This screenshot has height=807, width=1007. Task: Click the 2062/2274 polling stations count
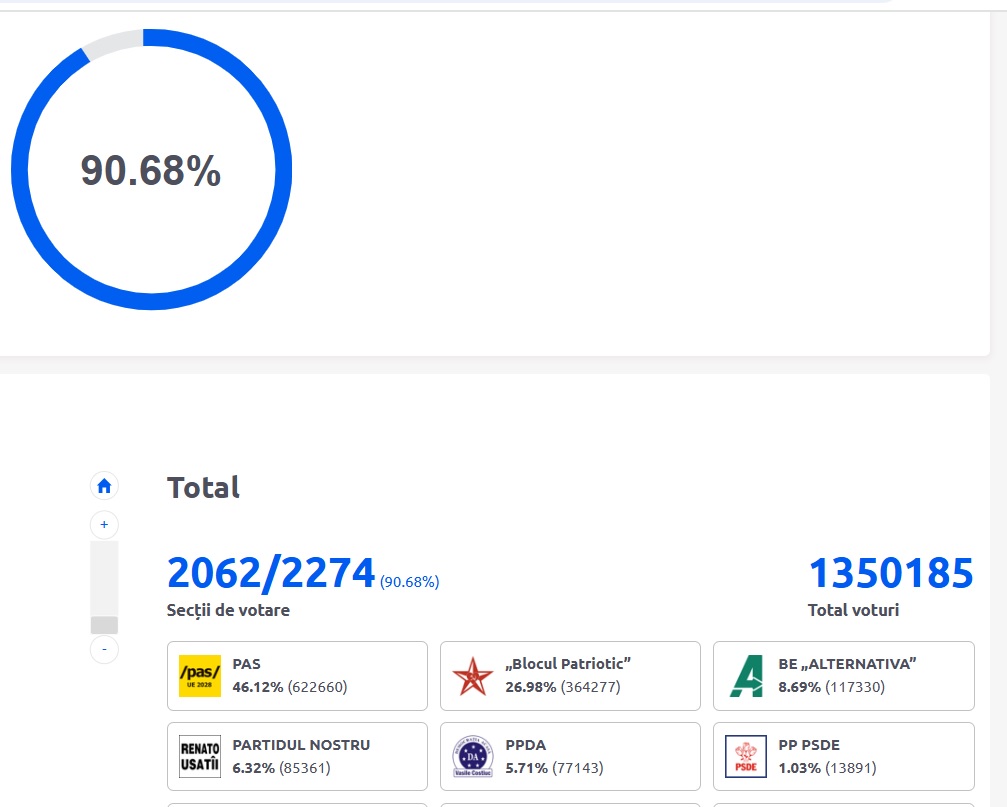pyautogui.click(x=271, y=574)
